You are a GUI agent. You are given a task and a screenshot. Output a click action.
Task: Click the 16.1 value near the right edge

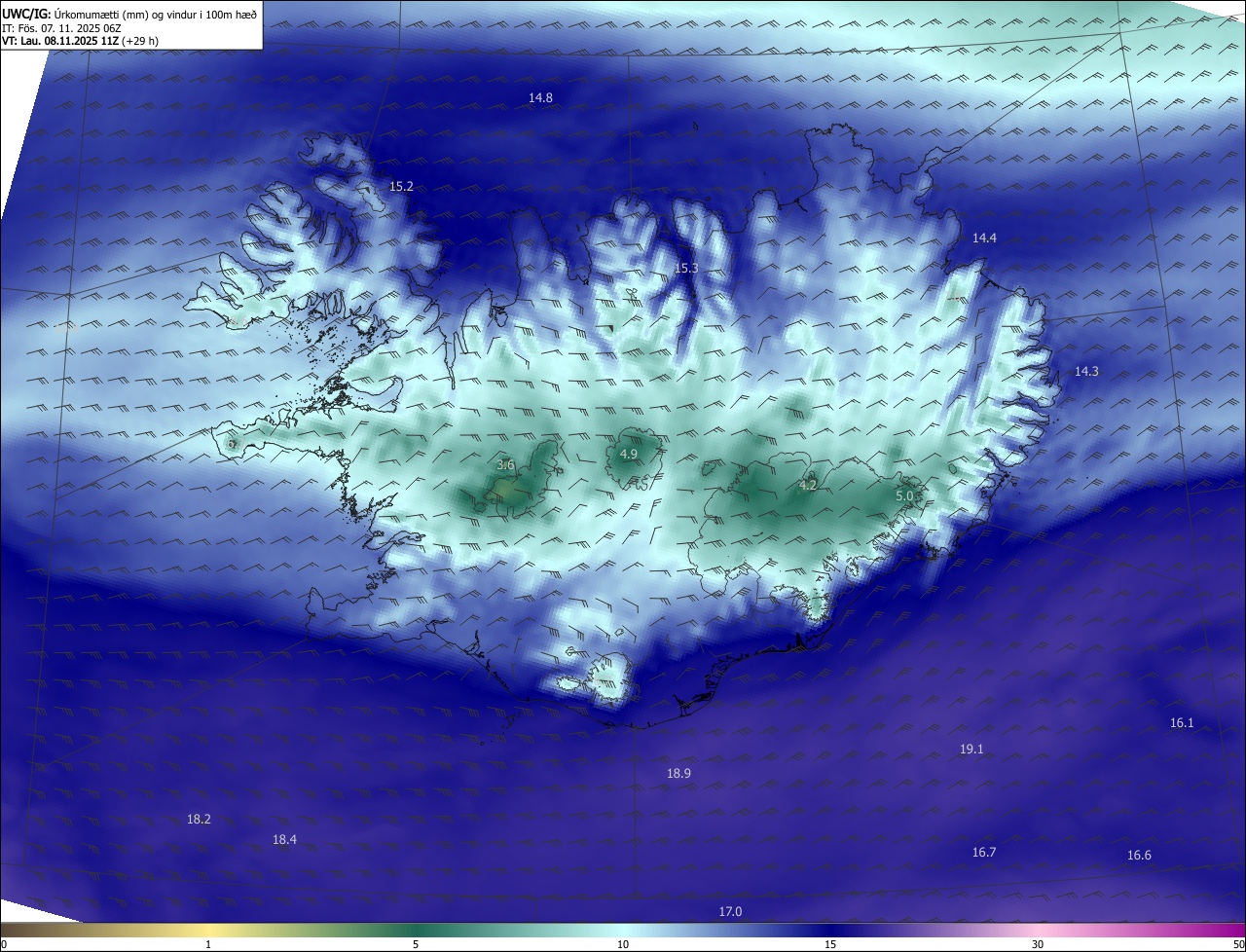1182,723
